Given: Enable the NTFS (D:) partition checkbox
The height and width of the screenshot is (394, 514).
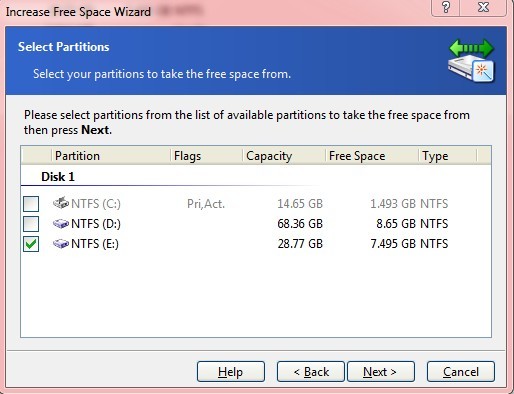Looking at the screenshot, I should 31,224.
